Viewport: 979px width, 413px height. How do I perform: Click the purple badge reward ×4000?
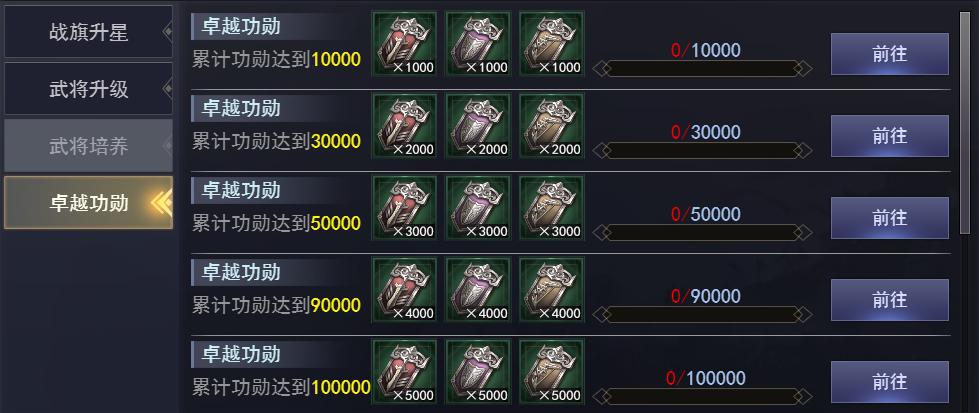point(478,289)
